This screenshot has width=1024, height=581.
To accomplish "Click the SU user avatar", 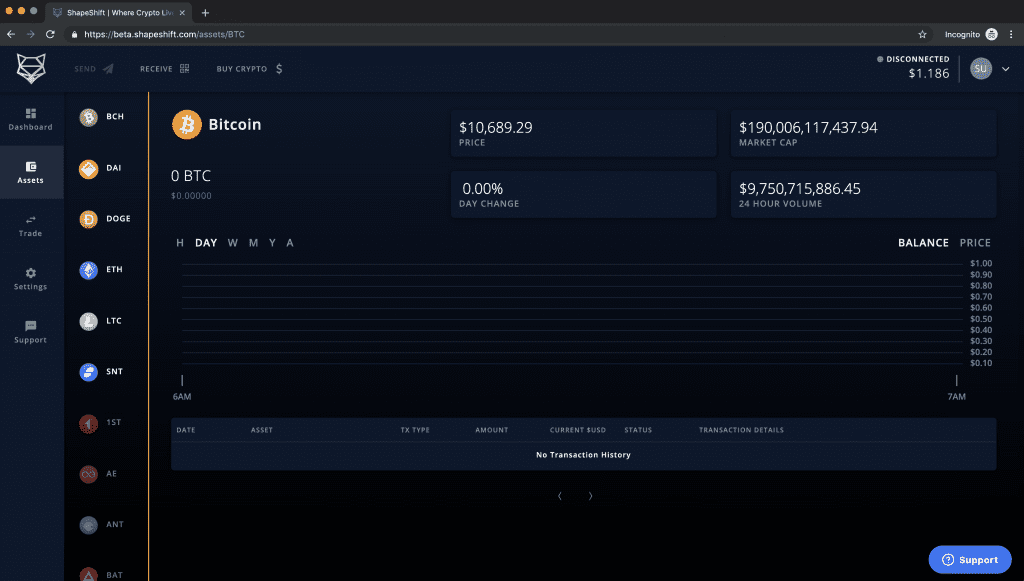I will pyautogui.click(x=981, y=69).
